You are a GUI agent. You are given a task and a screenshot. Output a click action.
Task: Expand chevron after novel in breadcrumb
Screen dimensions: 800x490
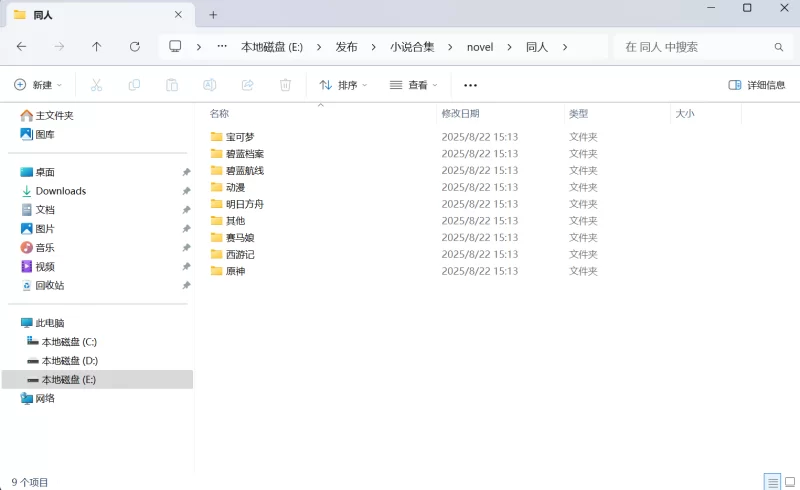click(509, 47)
